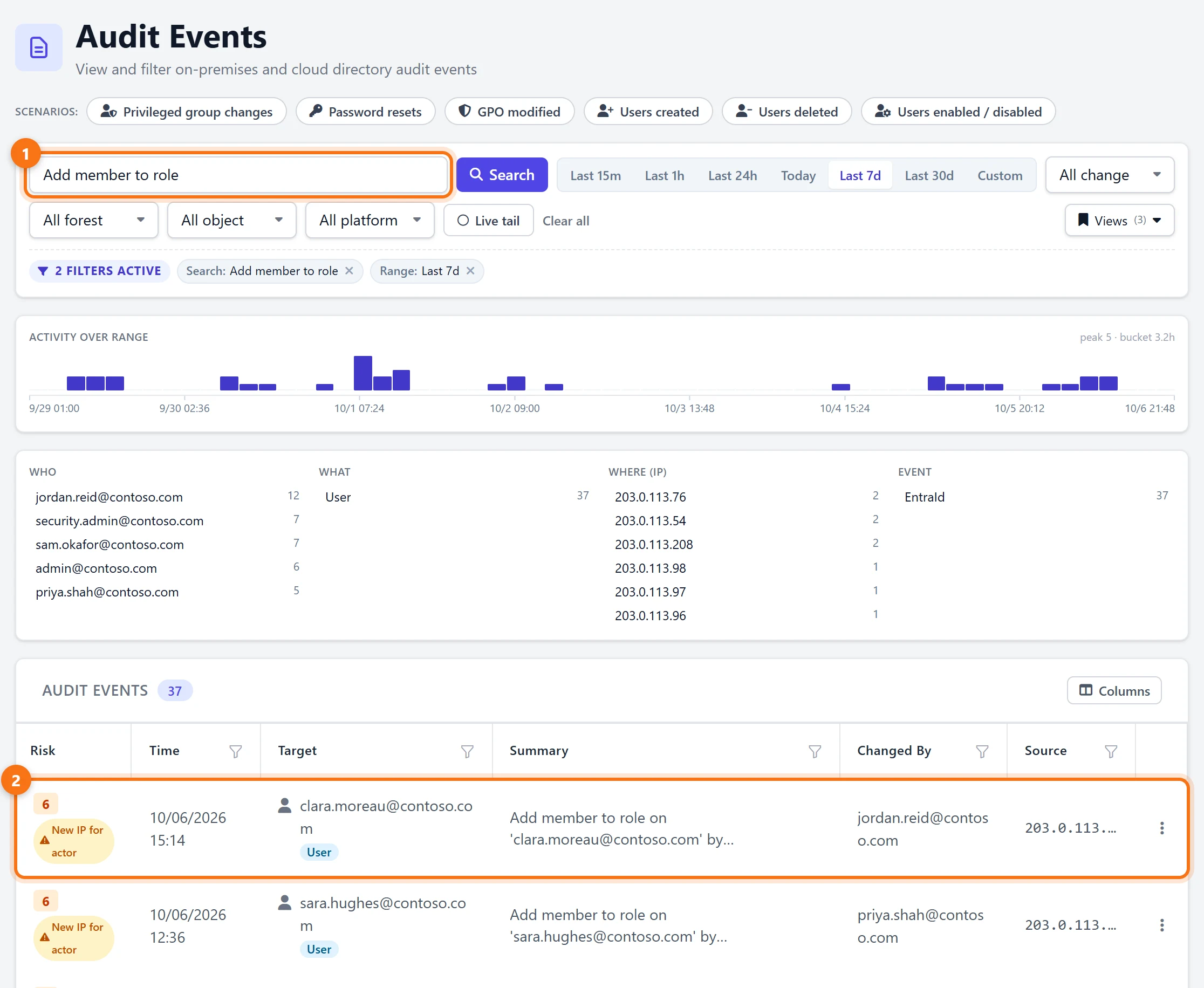Select the Last 24h time range
Image resolution: width=1204 pixels, height=988 pixels.
(x=732, y=175)
